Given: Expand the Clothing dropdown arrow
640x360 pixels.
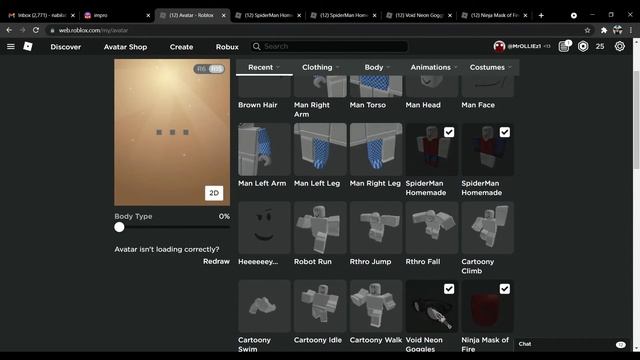Looking at the screenshot, I should pos(337,67).
